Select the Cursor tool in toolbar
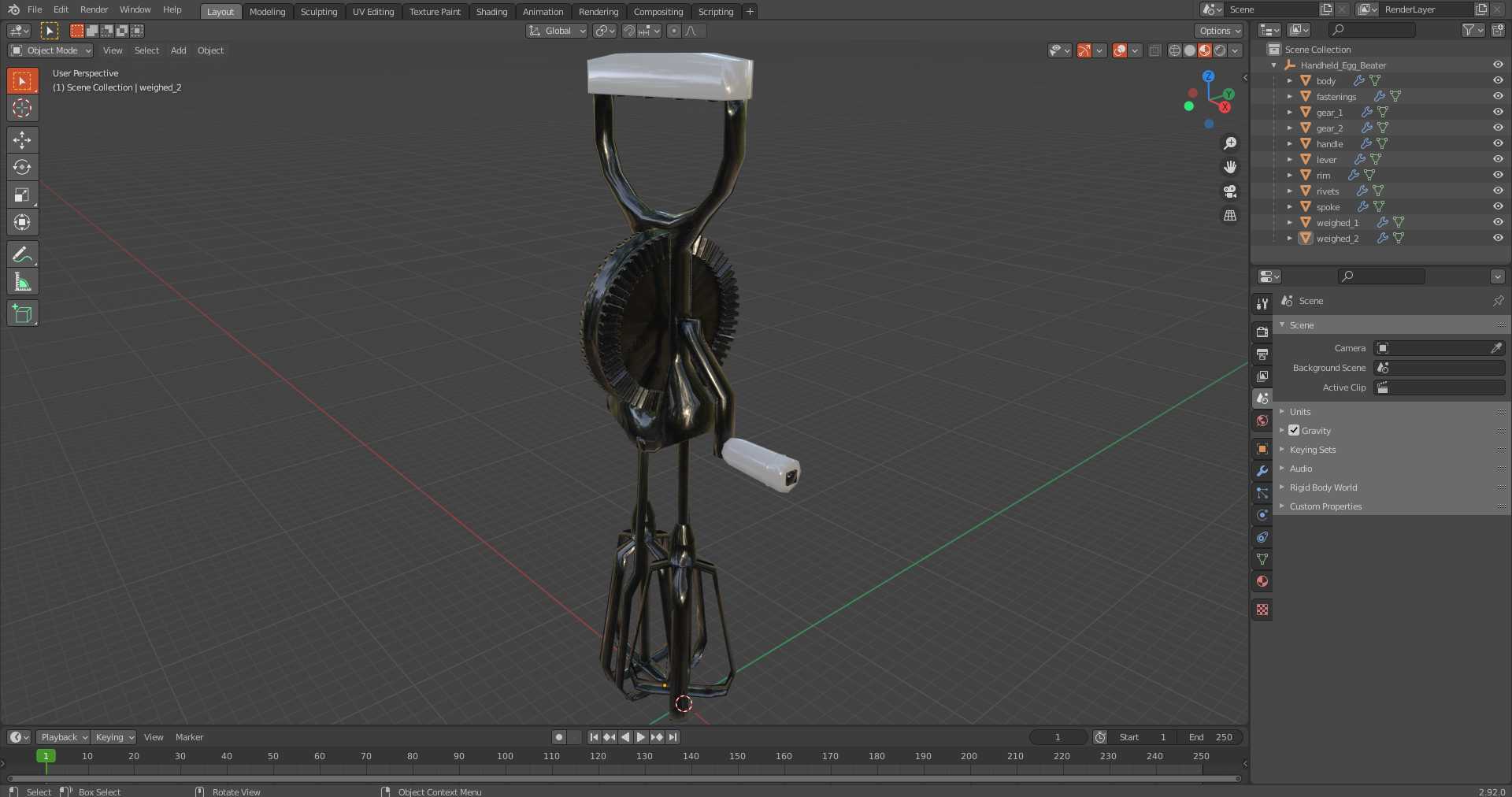The height and width of the screenshot is (797, 1512). (22, 108)
